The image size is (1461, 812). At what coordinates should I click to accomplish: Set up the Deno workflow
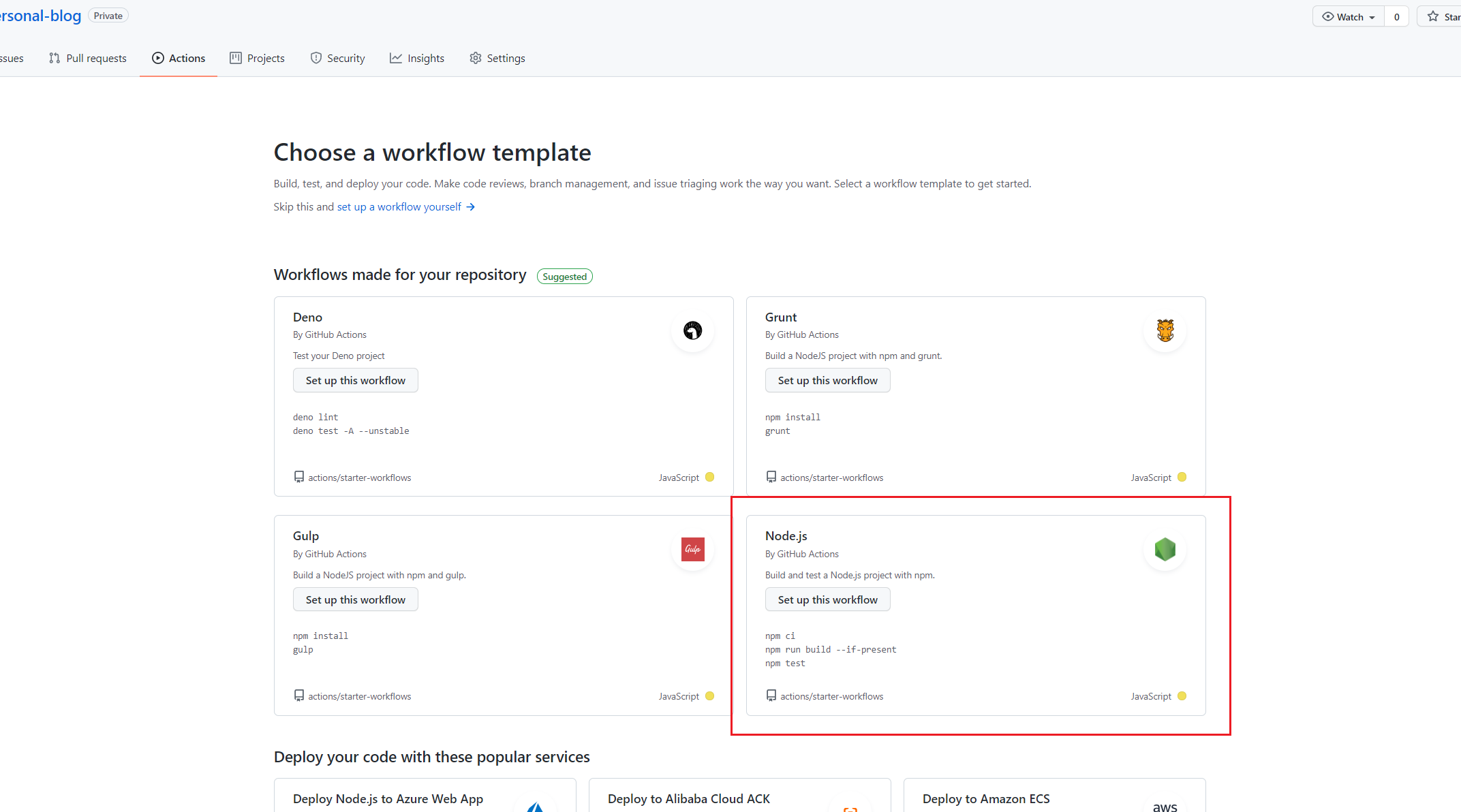click(x=355, y=380)
